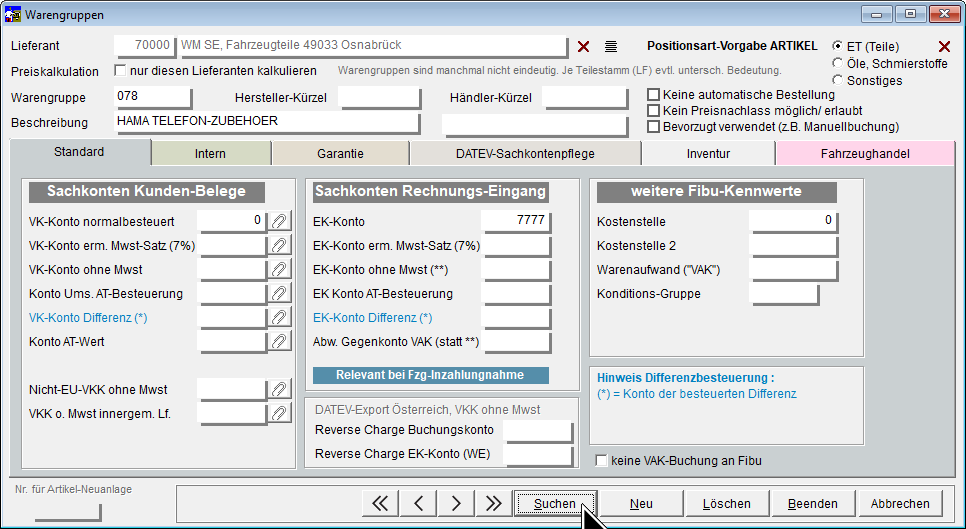
Task: Click the Löschen button
Action: point(727,504)
